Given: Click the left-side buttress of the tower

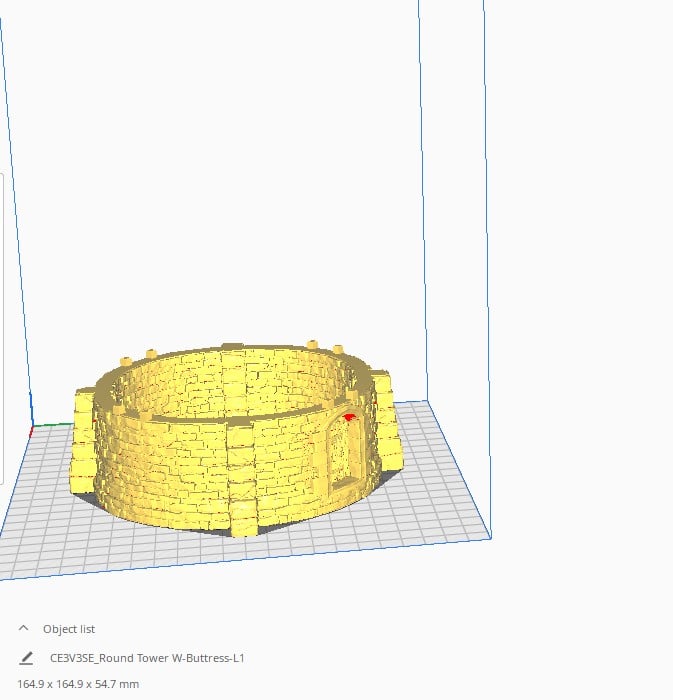Looking at the screenshot, I should click(83, 440).
